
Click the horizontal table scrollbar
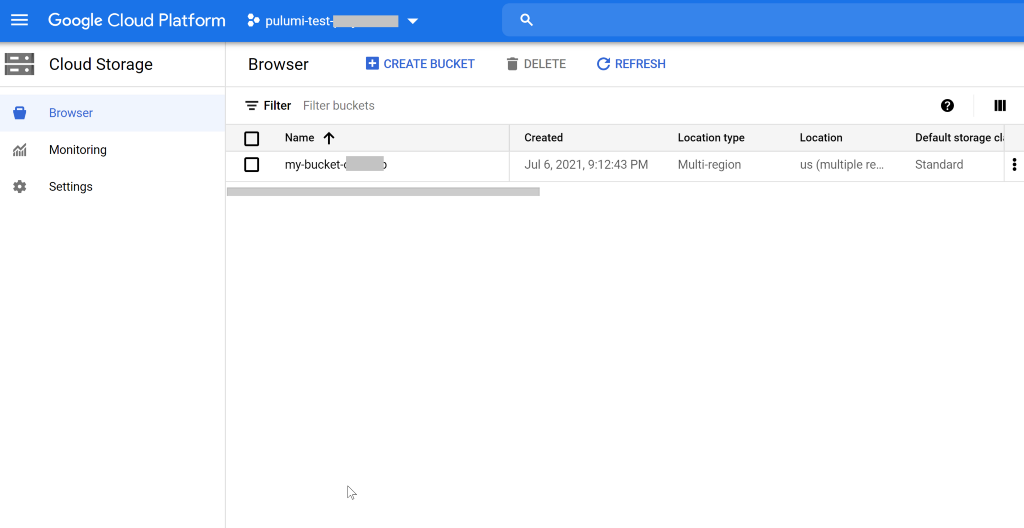383,191
